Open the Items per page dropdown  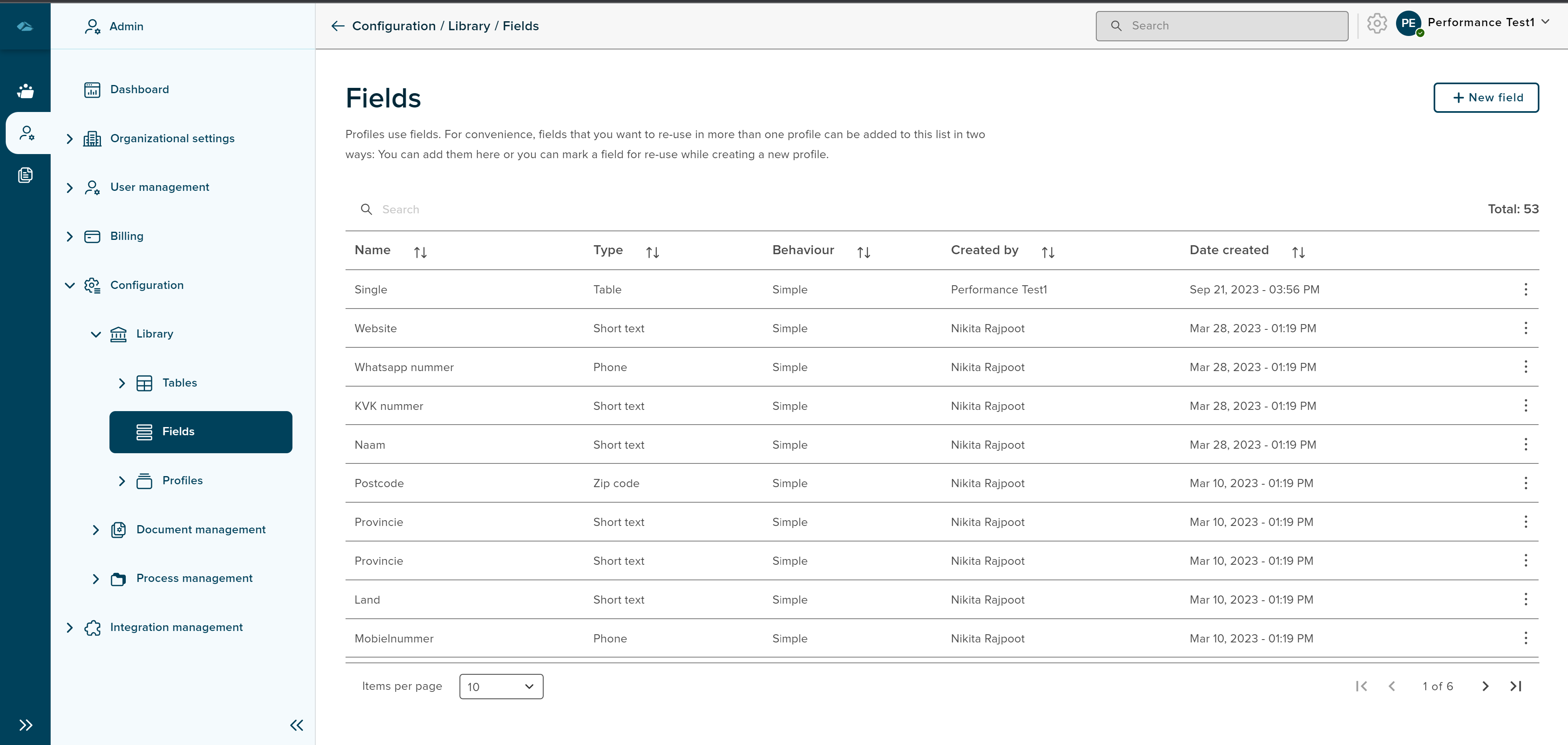click(501, 687)
